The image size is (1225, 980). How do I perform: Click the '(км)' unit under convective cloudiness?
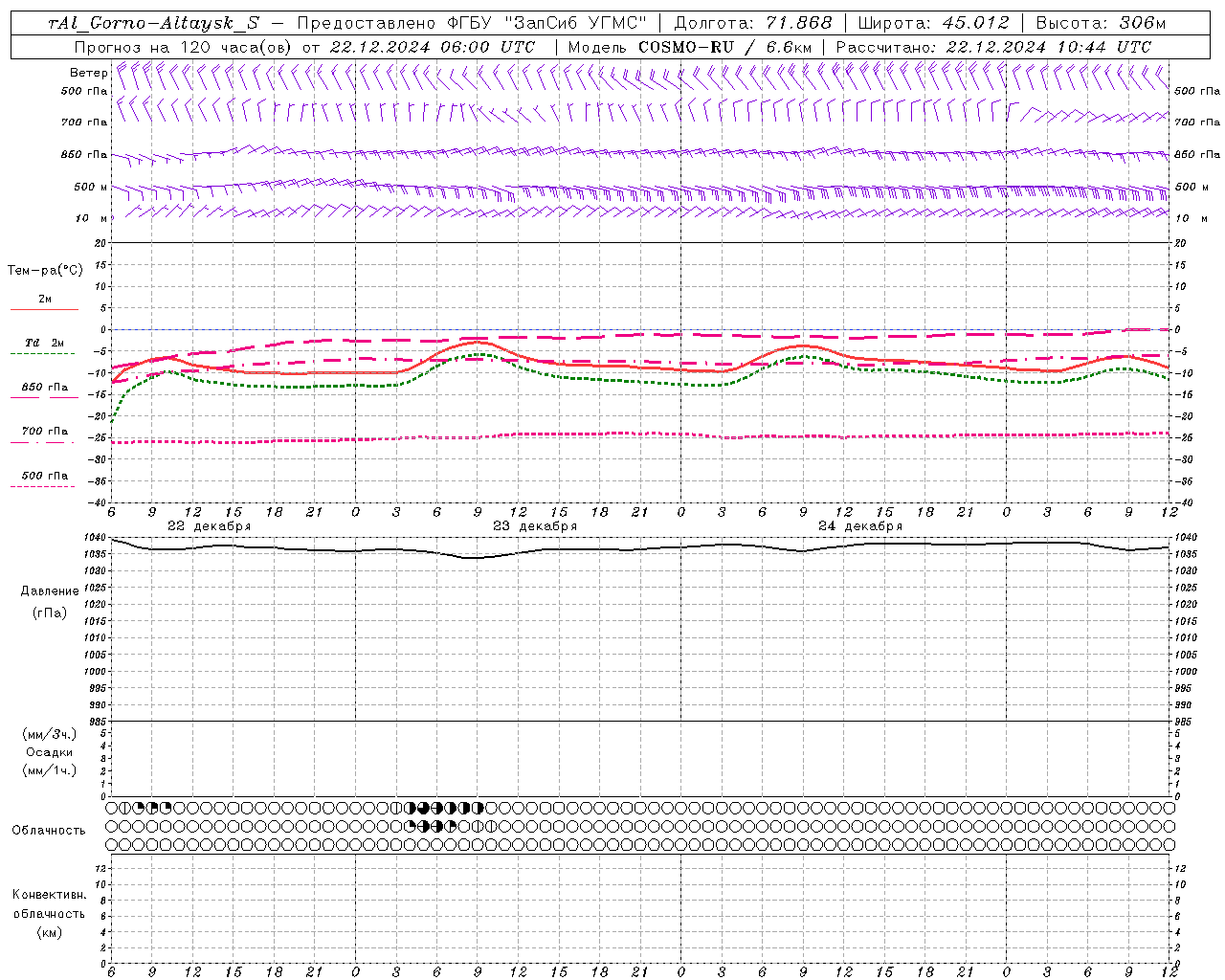50,932
